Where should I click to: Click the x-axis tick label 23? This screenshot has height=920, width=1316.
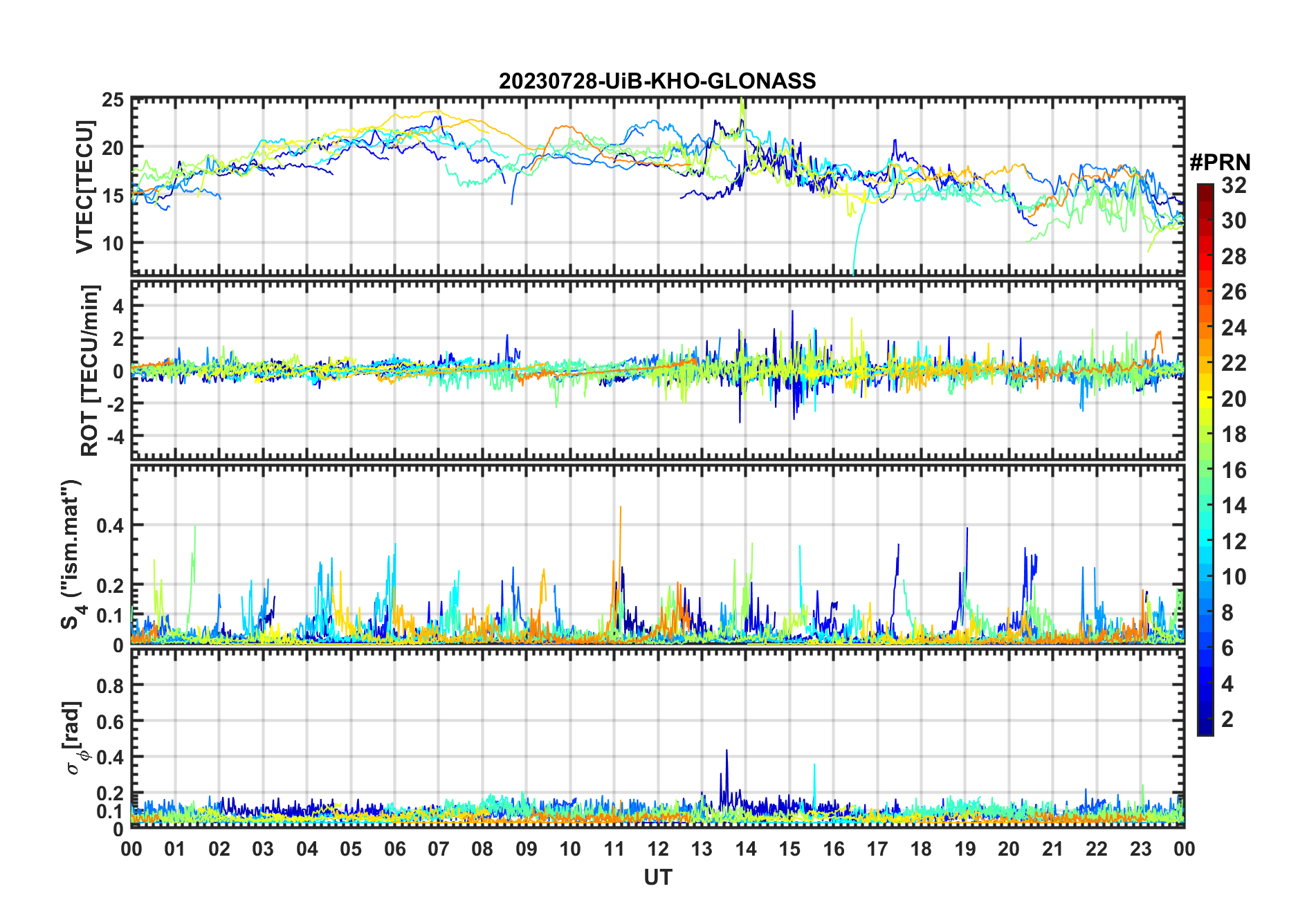click(1140, 849)
